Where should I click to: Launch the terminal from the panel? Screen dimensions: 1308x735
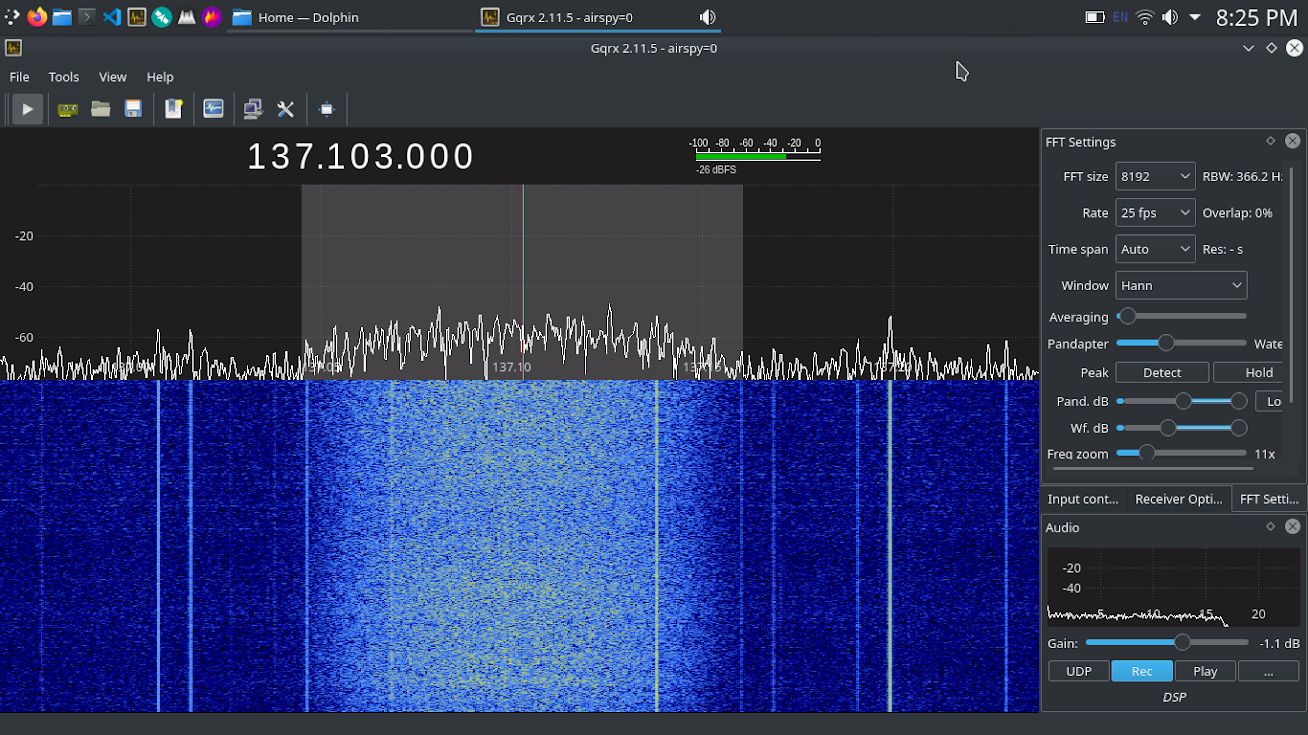87,17
